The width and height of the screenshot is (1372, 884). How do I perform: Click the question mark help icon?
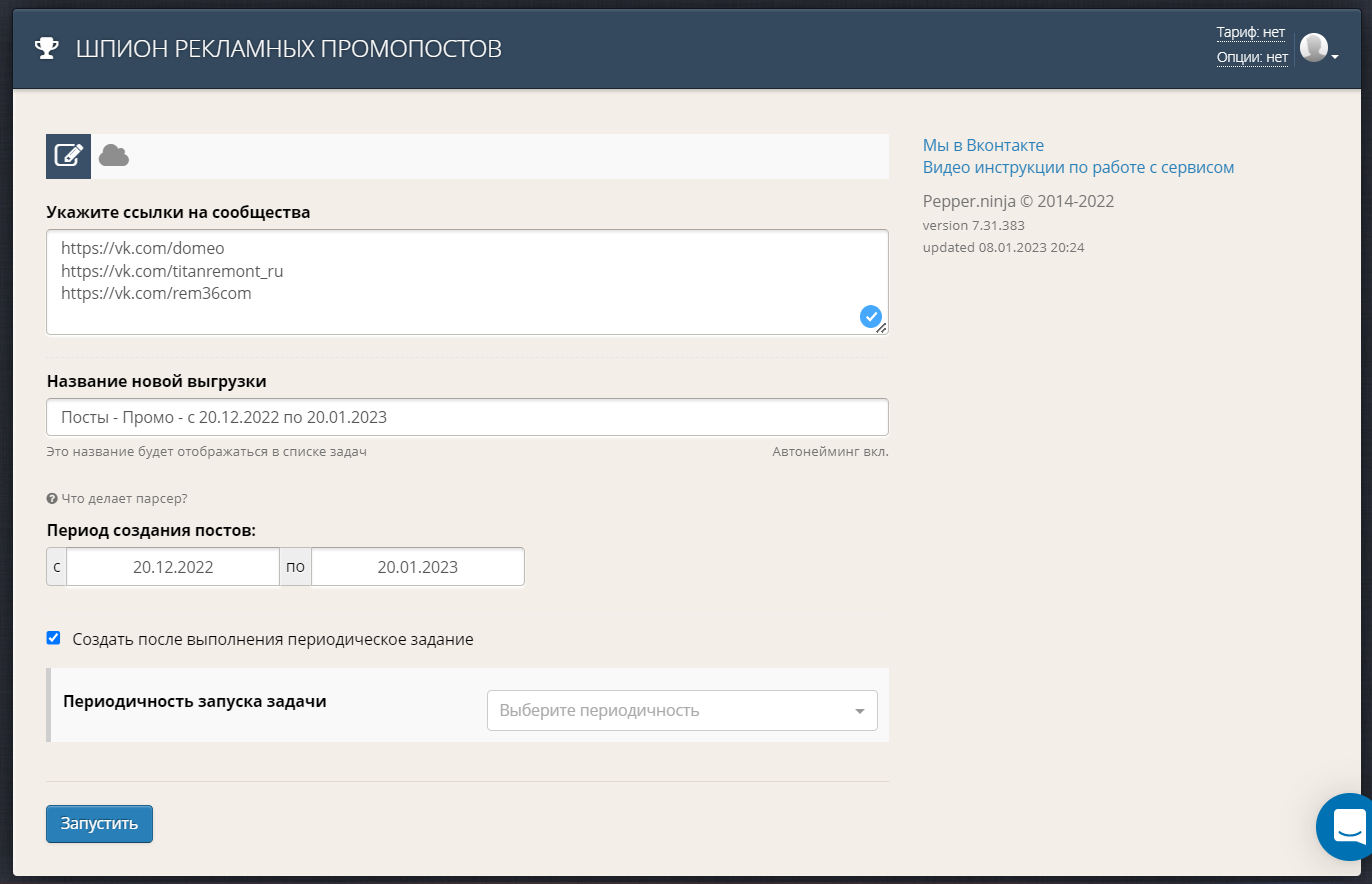(x=51, y=498)
